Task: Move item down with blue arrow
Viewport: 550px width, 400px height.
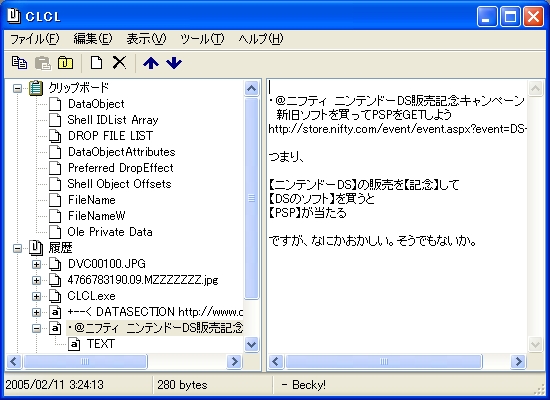Action: pos(174,63)
